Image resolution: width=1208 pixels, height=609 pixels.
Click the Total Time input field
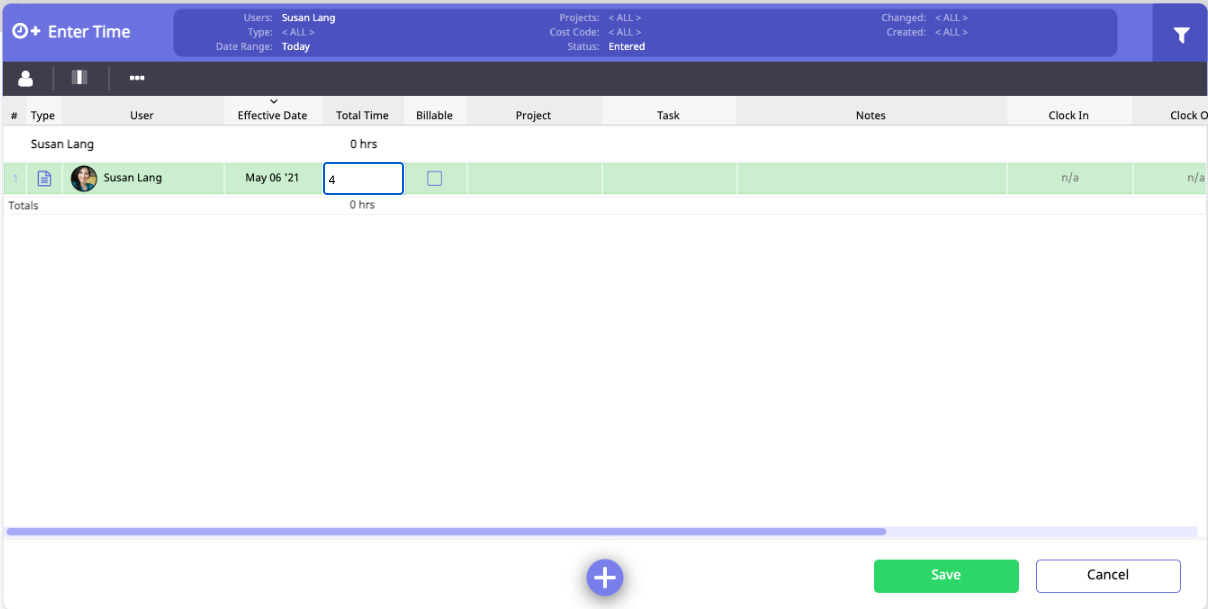[364, 179]
